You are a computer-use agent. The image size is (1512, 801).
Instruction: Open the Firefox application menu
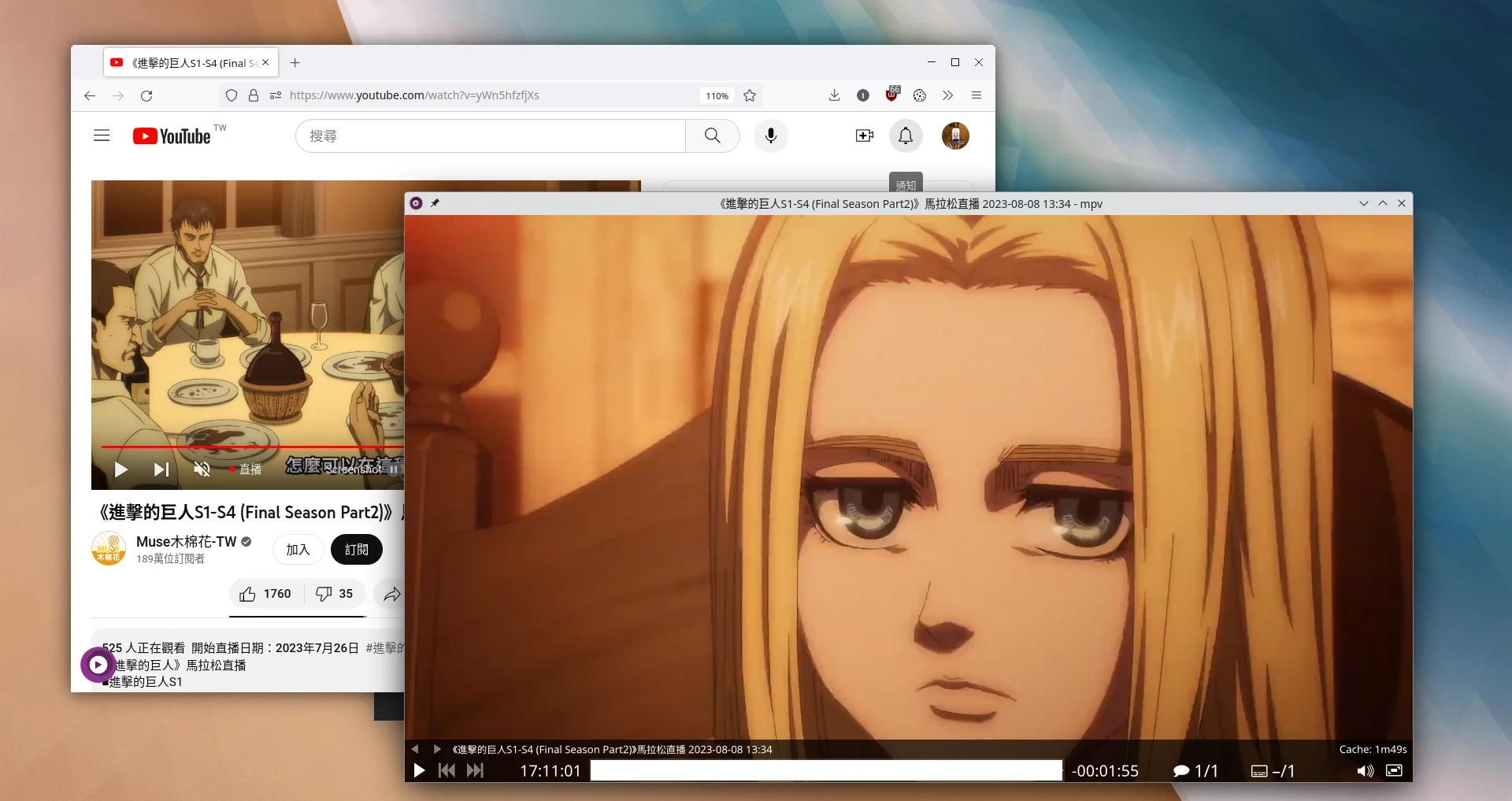tap(976, 95)
